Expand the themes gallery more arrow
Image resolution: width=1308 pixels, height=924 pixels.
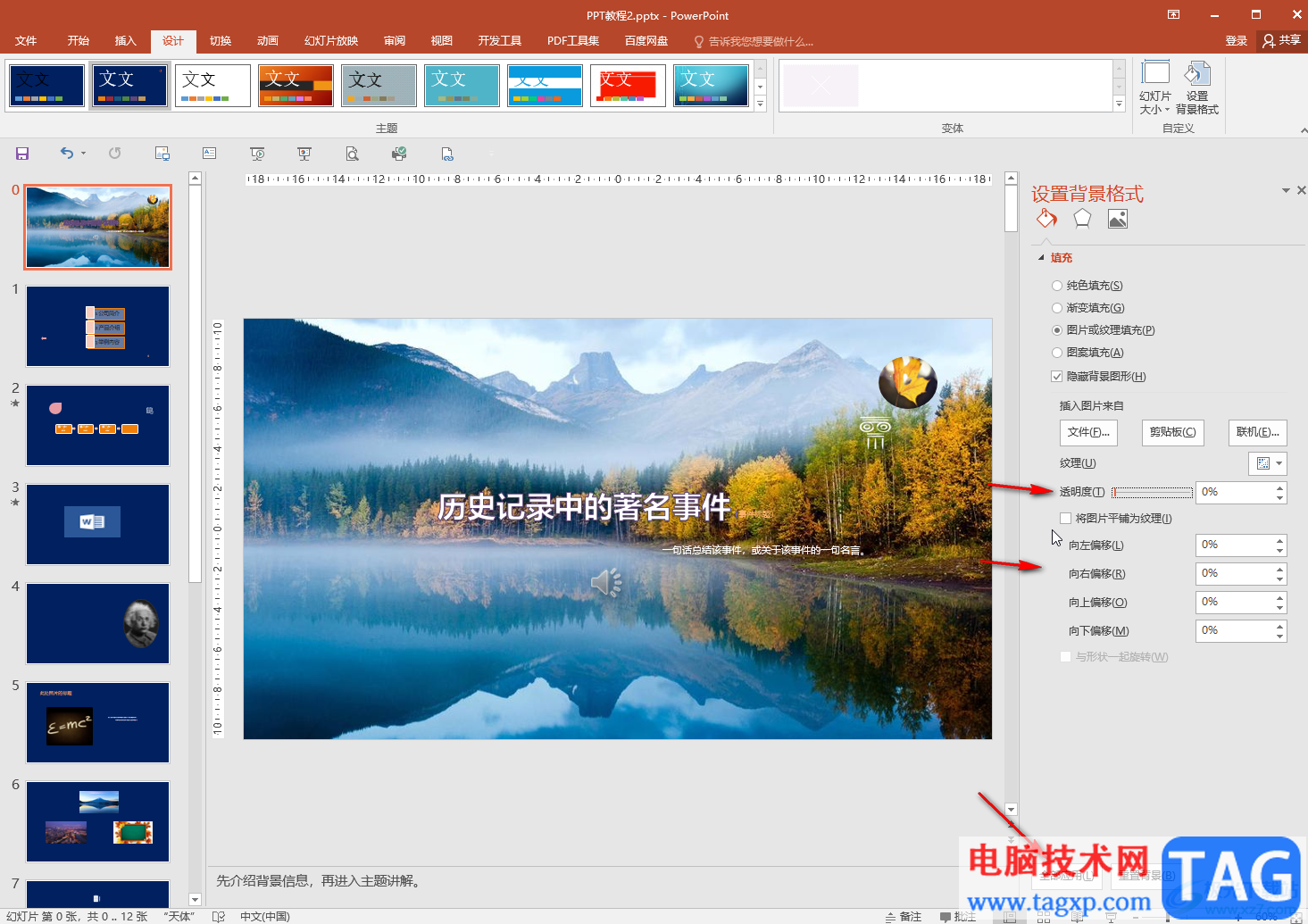click(x=761, y=104)
